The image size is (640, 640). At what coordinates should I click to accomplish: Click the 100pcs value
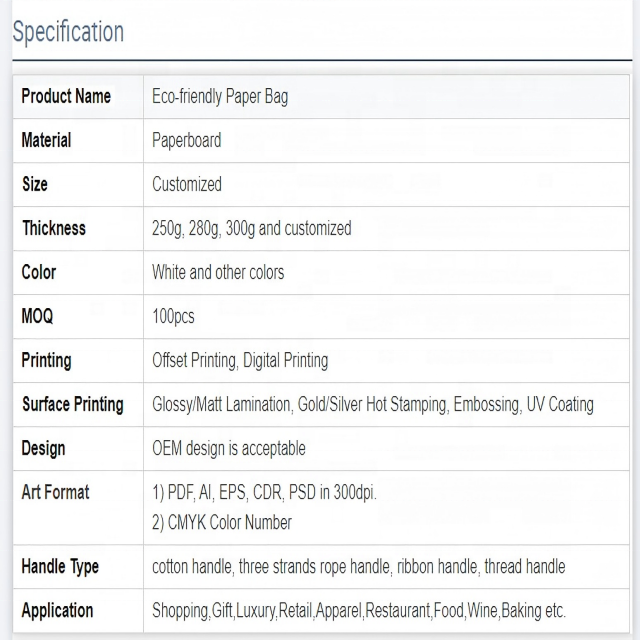tap(173, 317)
